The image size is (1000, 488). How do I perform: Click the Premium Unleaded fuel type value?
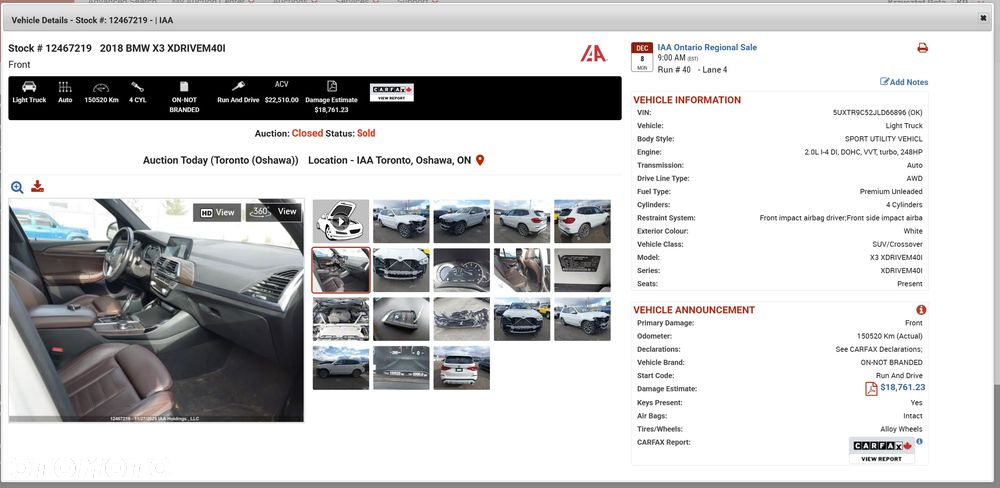[891, 192]
